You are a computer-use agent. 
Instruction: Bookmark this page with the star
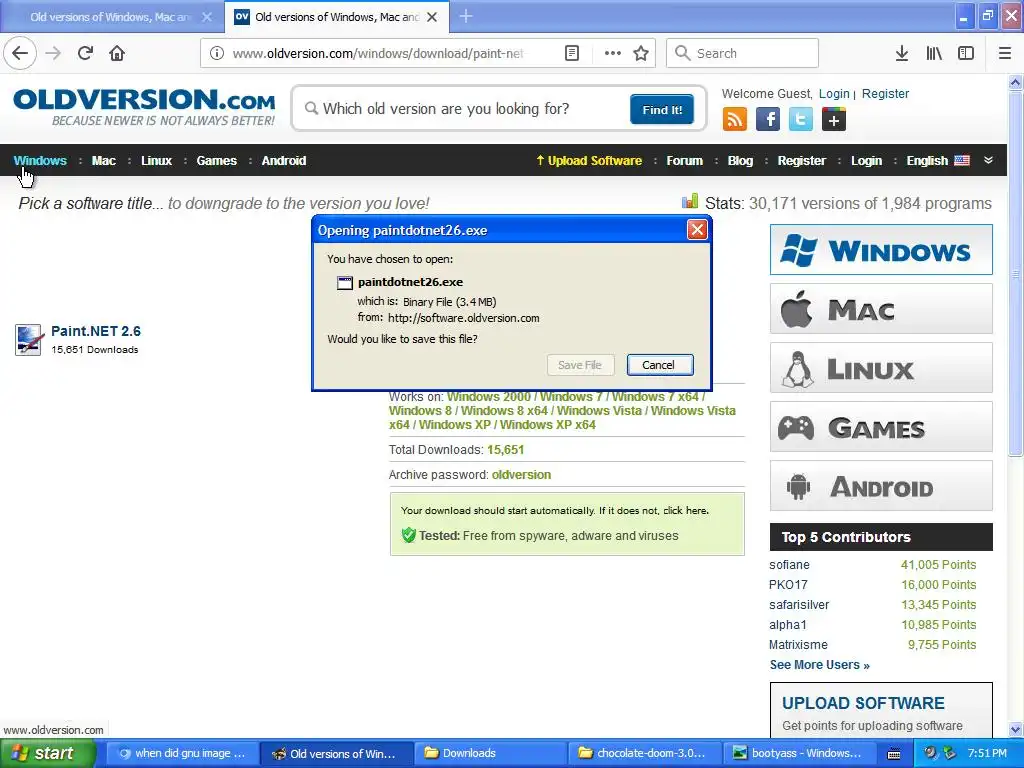(641, 53)
